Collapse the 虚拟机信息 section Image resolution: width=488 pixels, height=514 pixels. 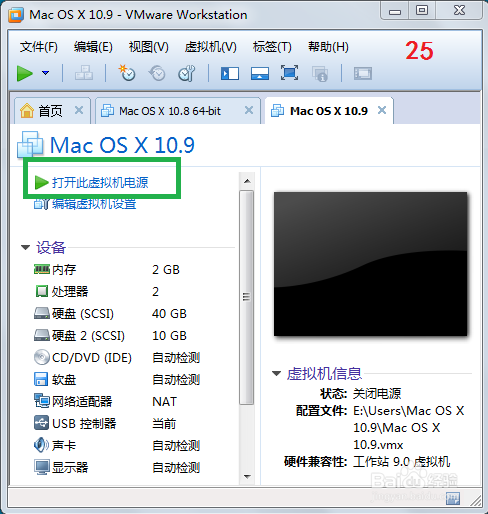tap(276, 373)
